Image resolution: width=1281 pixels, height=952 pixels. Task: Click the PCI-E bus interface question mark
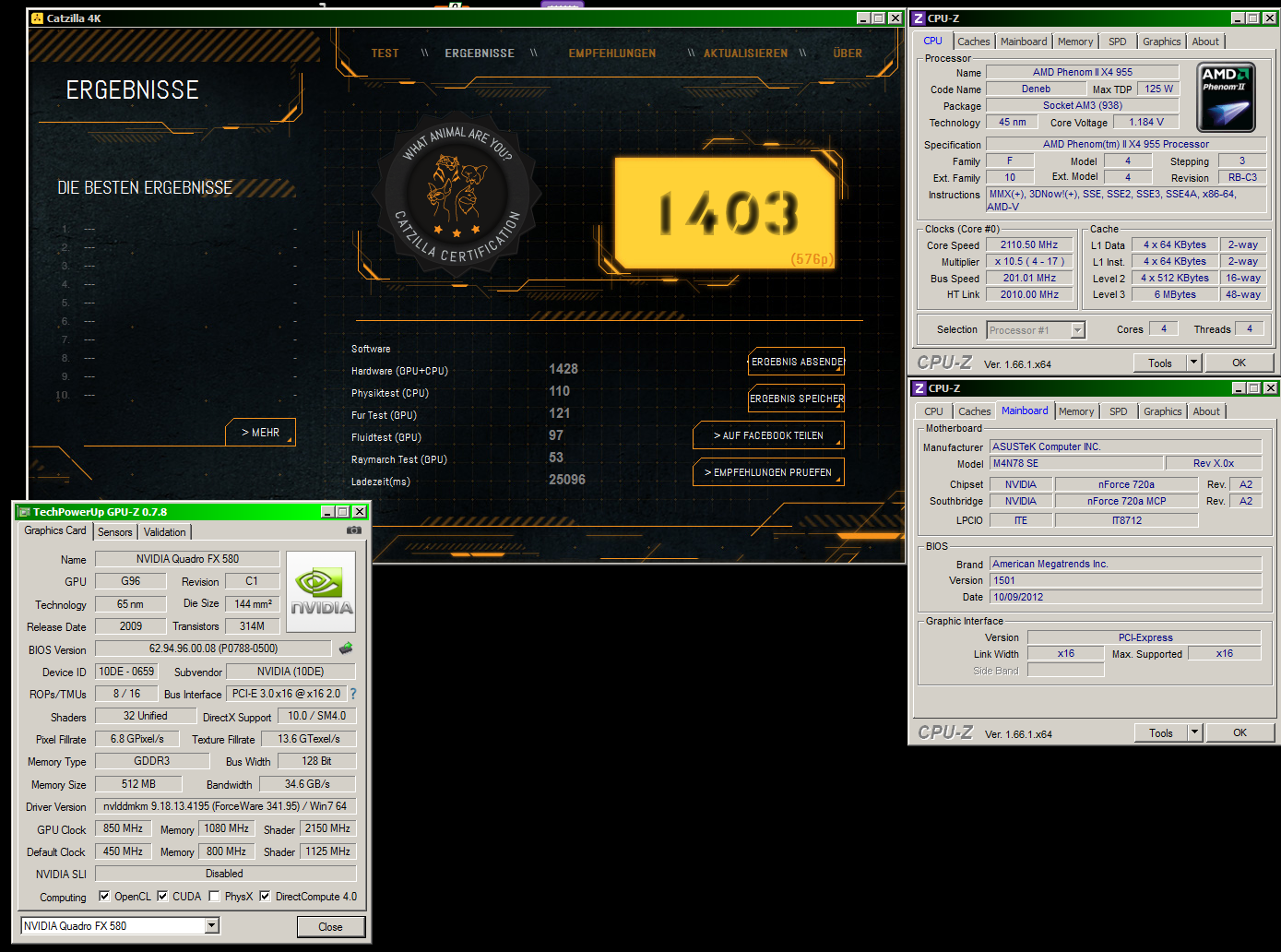point(352,694)
